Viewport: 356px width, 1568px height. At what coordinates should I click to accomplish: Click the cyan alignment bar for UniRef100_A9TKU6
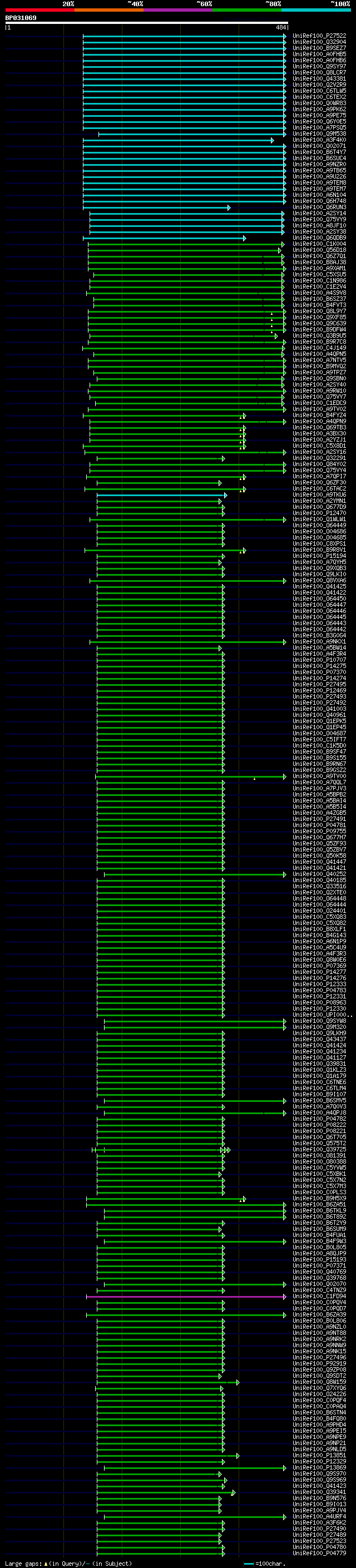click(162, 496)
